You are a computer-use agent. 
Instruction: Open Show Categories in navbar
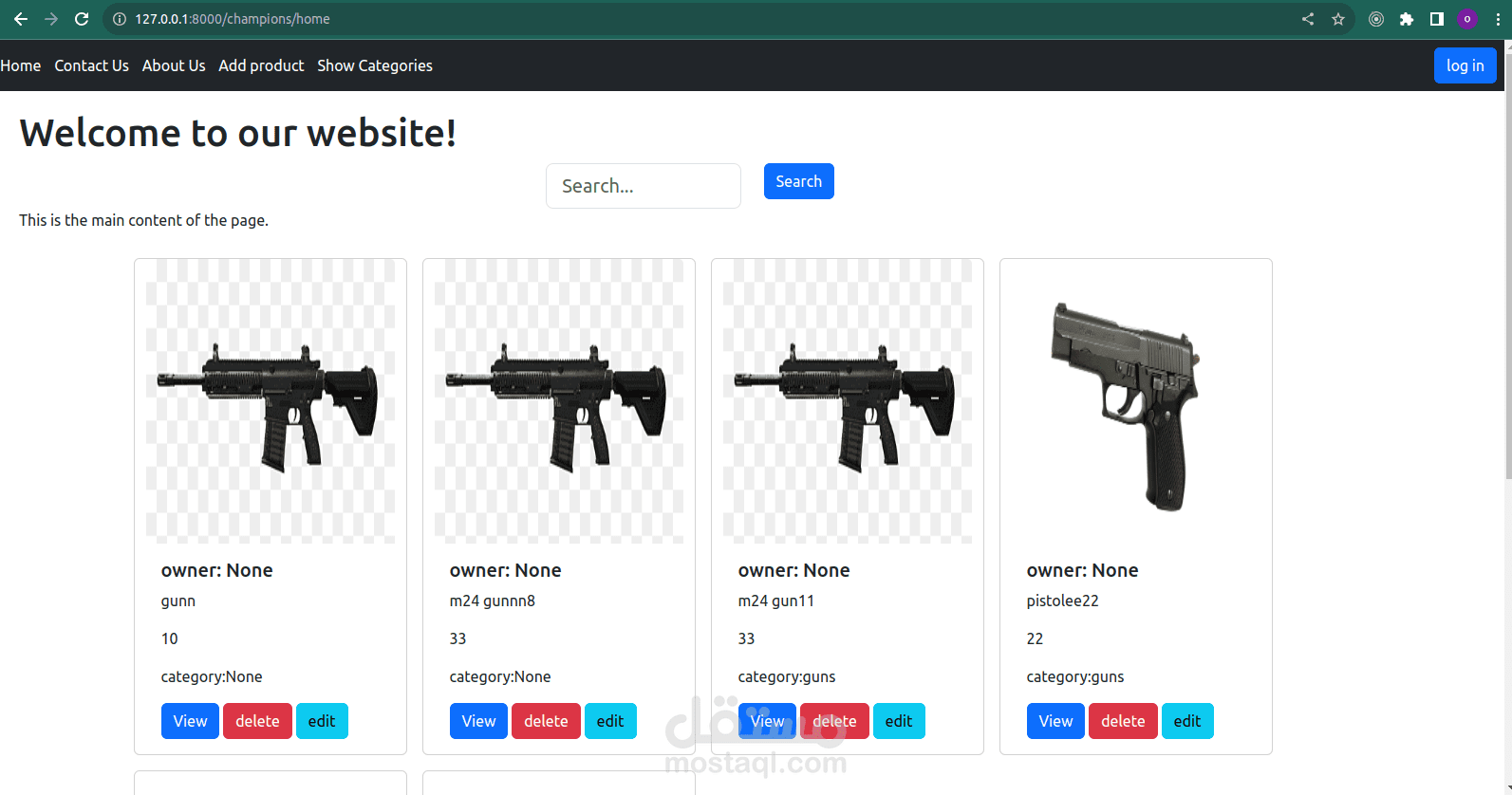click(x=375, y=65)
